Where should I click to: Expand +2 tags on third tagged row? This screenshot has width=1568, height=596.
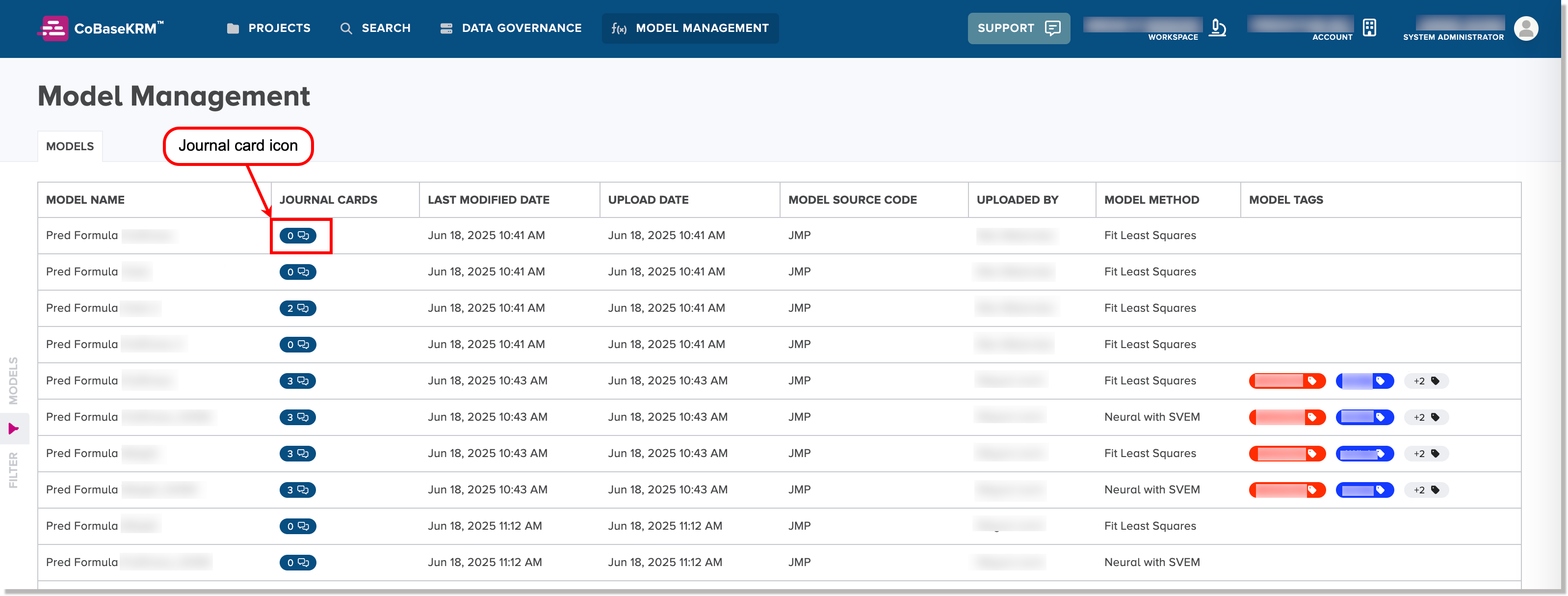(x=1426, y=454)
